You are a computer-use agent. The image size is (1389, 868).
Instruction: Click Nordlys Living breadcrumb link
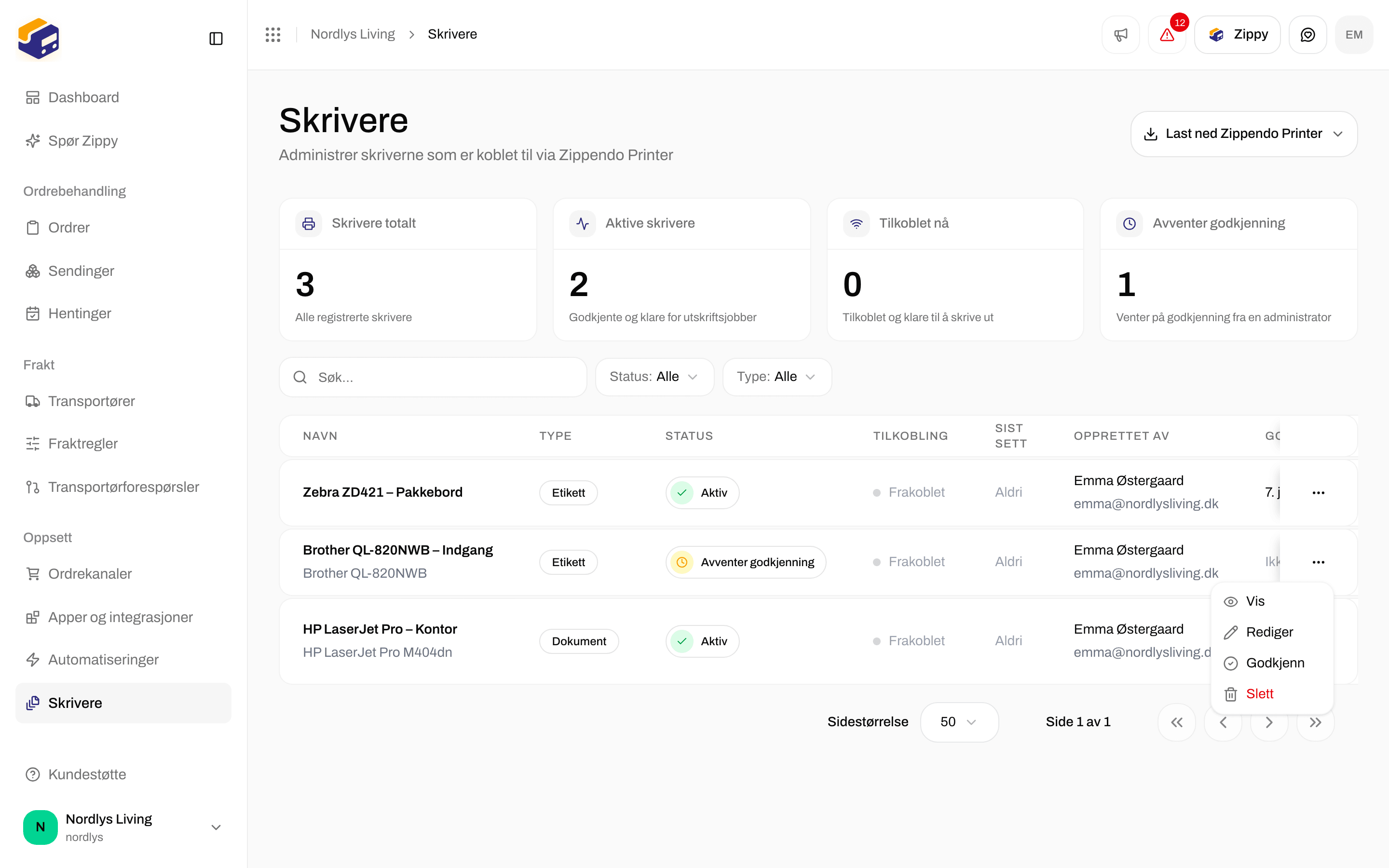tap(353, 34)
